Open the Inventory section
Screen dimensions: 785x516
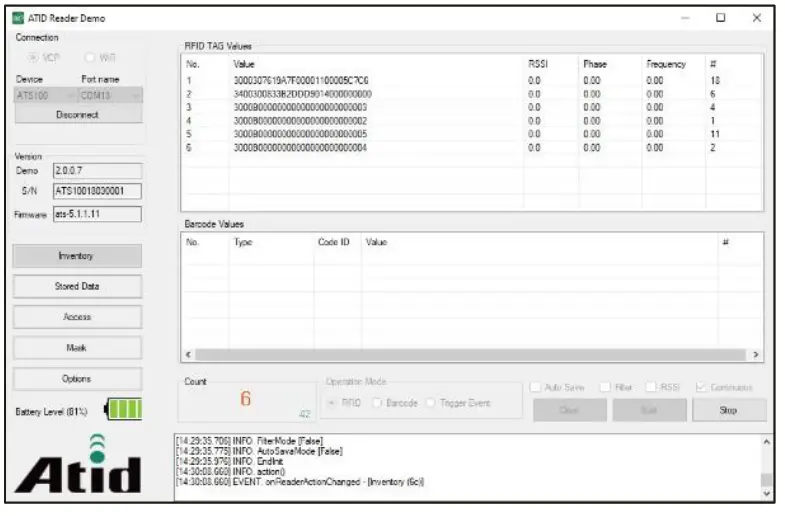[77, 257]
